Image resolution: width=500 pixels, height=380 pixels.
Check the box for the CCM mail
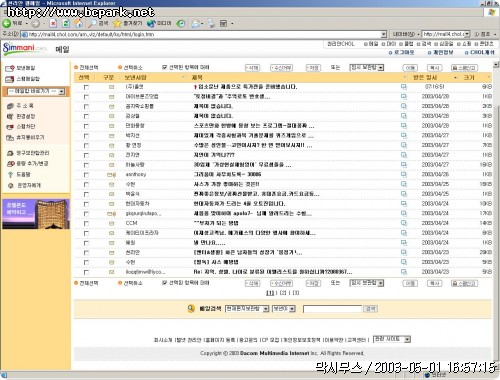tap(86, 224)
